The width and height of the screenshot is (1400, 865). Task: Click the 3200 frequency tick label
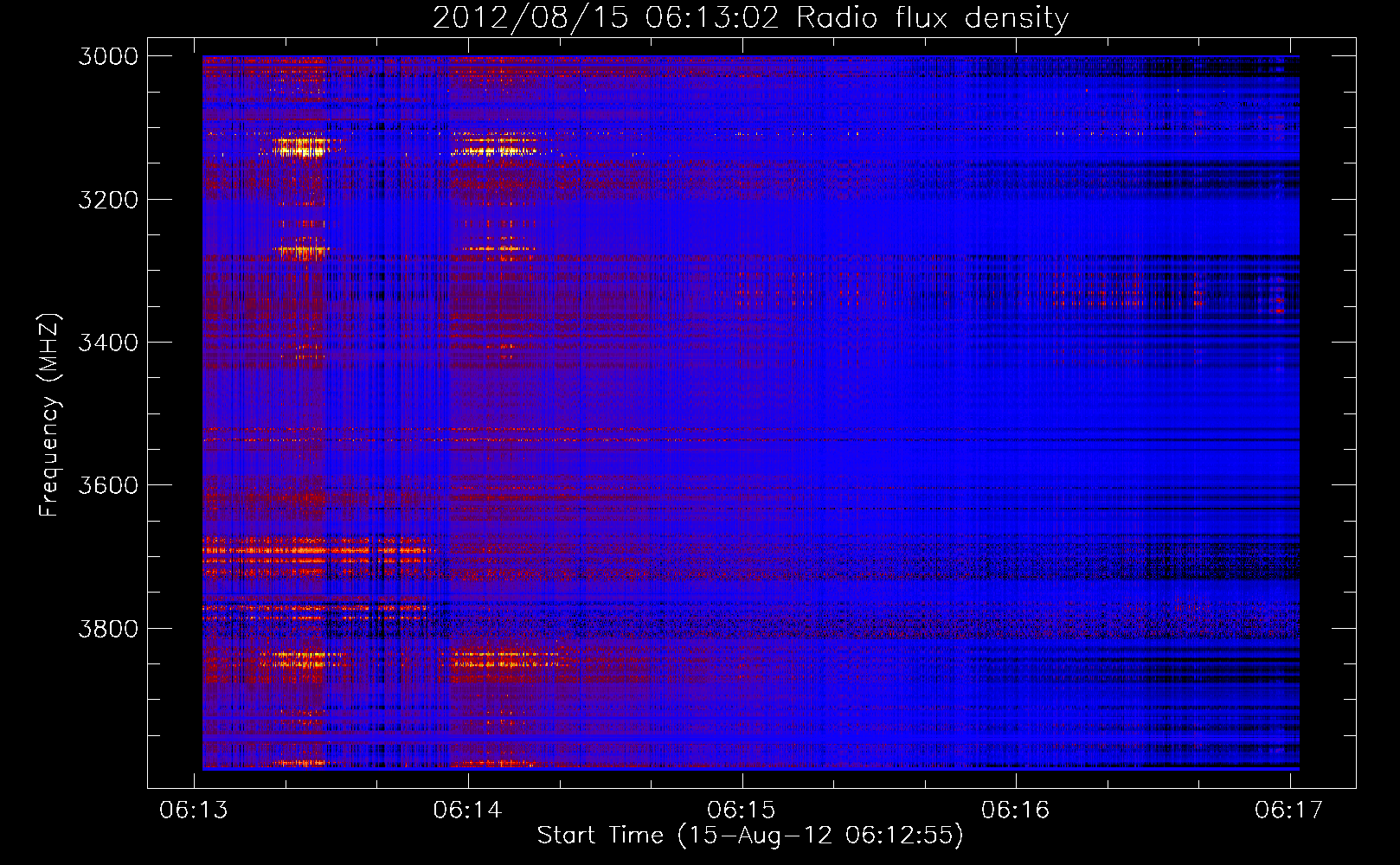[x=108, y=200]
